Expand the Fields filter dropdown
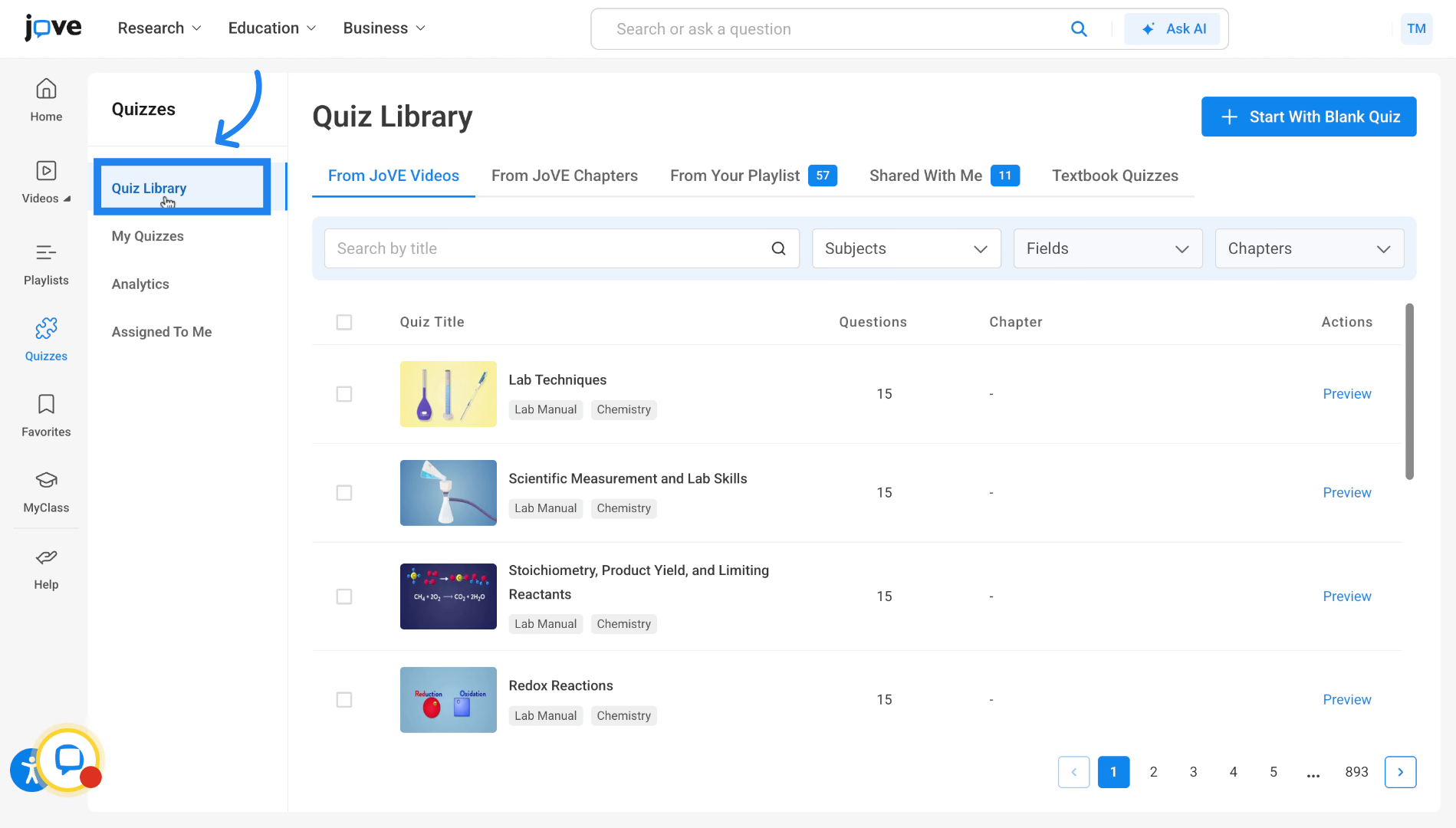The width and height of the screenshot is (1456, 828). [1106, 248]
